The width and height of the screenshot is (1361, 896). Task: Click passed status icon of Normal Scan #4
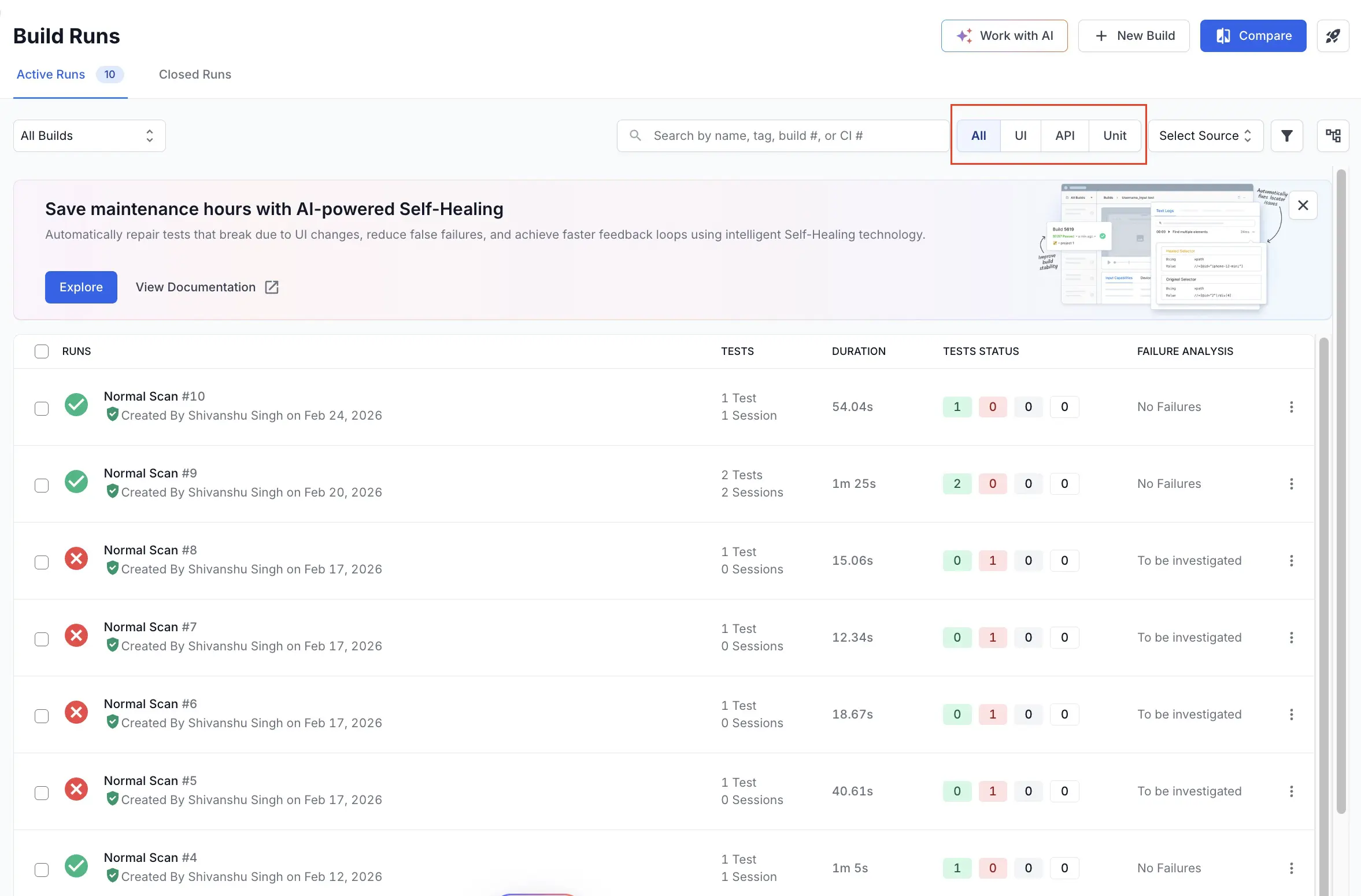tap(76, 866)
